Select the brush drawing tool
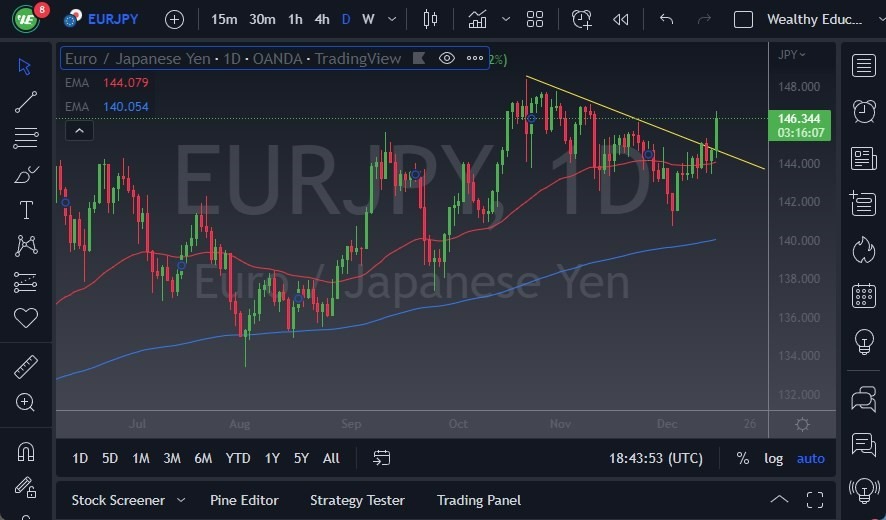886x520 pixels. pos(26,175)
